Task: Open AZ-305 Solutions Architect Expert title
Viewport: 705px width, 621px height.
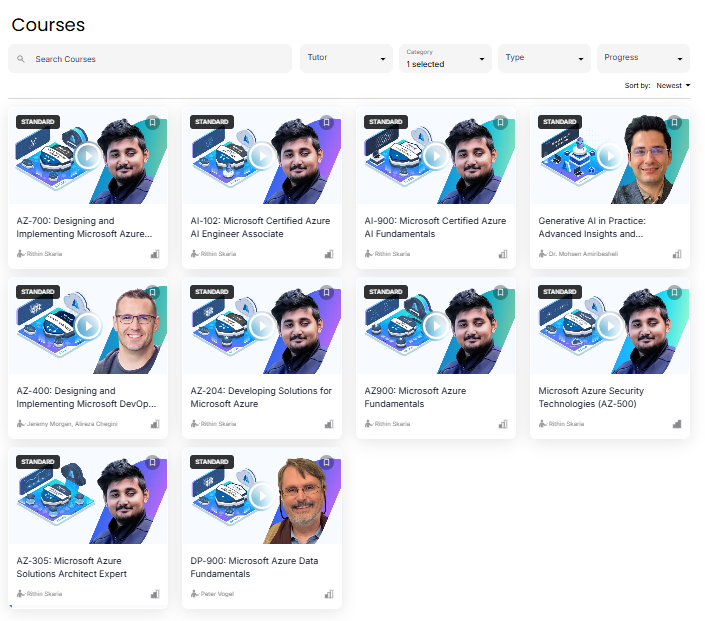Action: point(71,567)
